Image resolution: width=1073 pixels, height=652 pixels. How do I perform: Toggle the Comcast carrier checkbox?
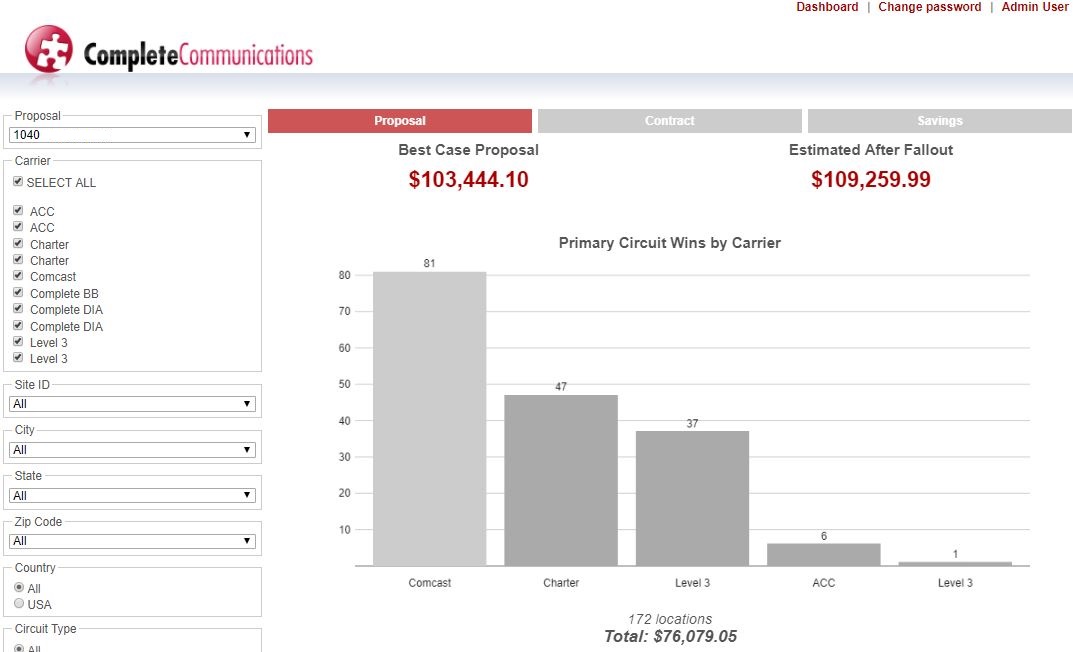18,275
